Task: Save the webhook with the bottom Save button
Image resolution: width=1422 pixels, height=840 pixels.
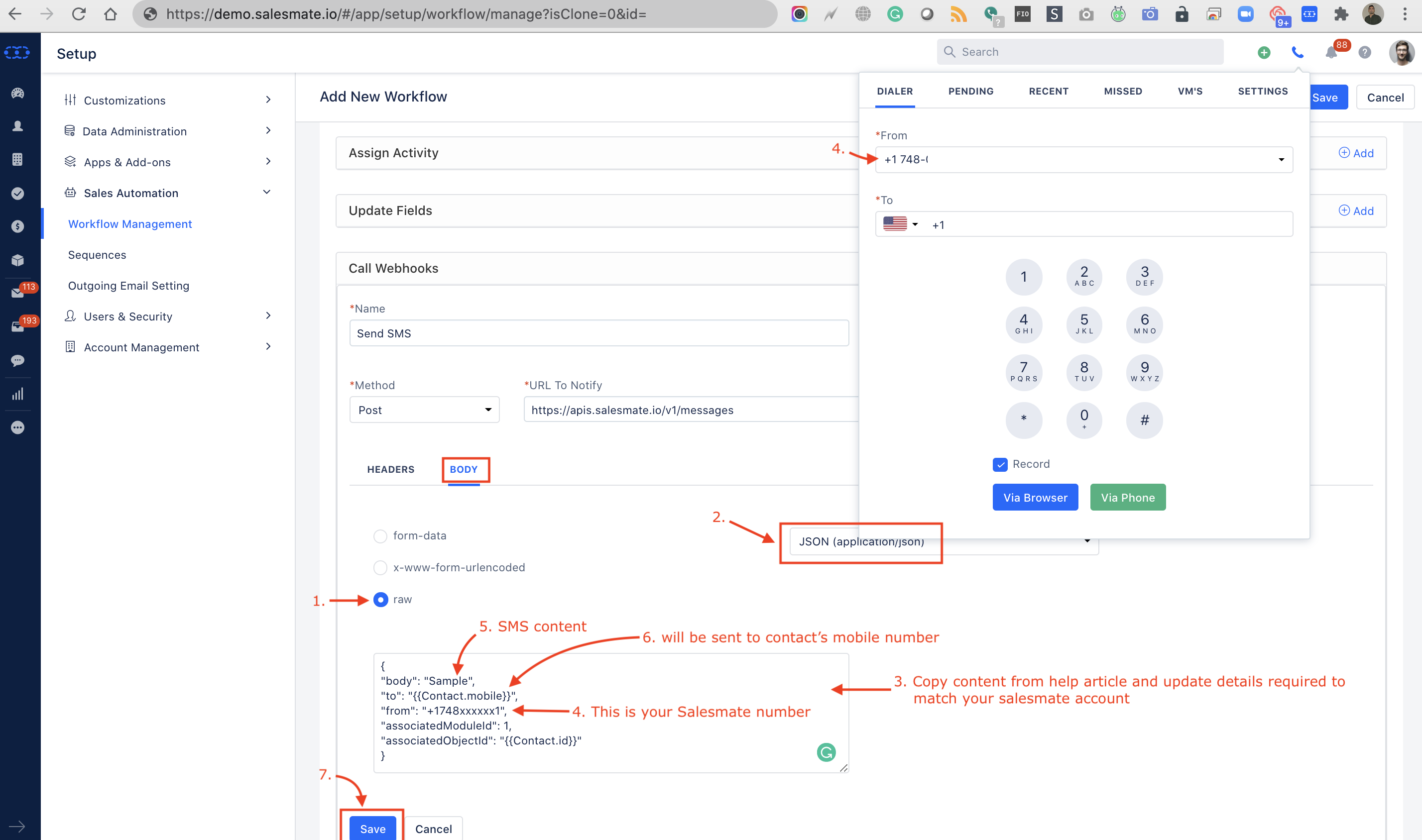Action: [x=372, y=829]
